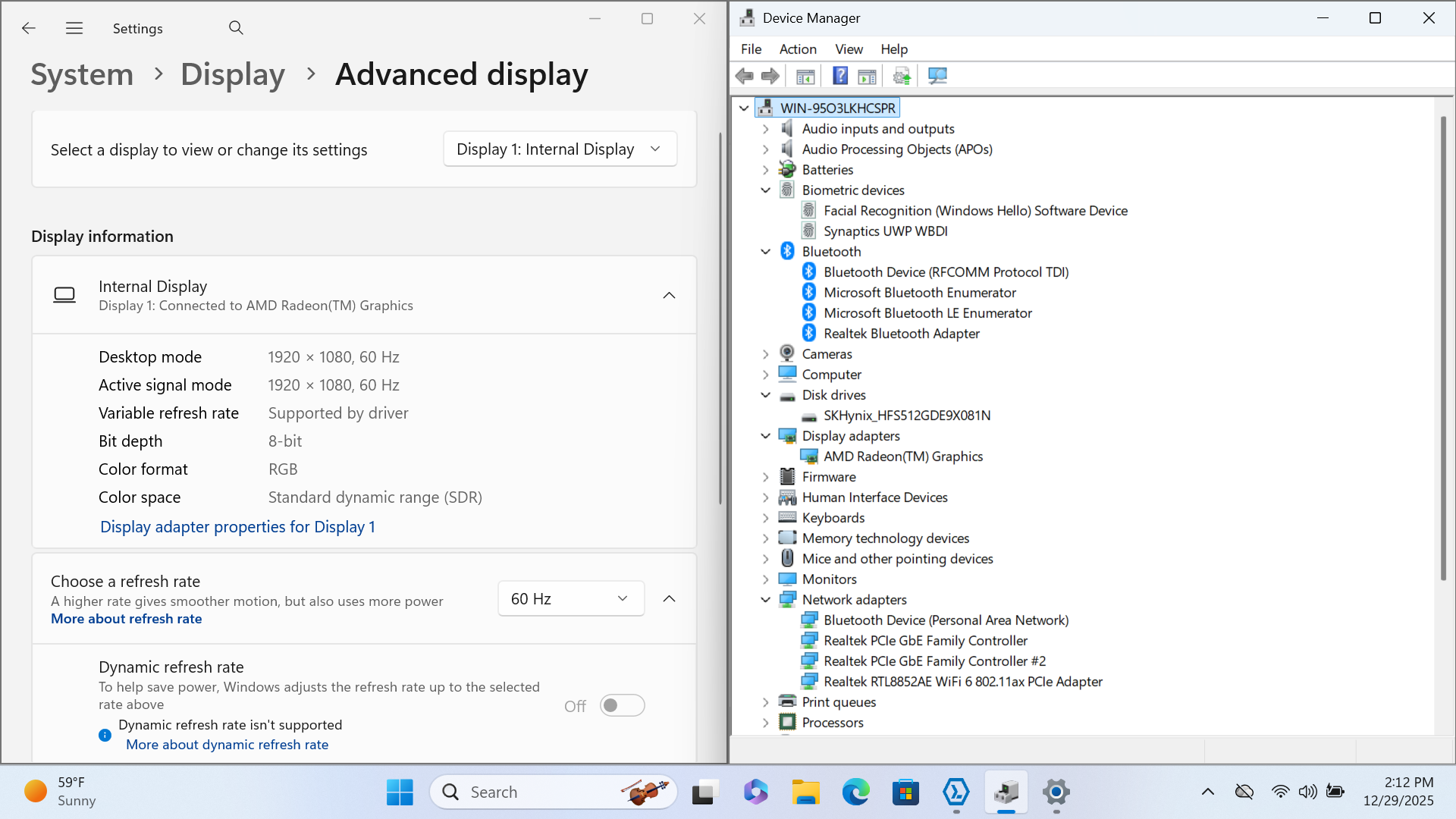The height and width of the screenshot is (819, 1456).
Task: Select AMD Radeon(TM) Graphics device
Action: click(x=902, y=457)
